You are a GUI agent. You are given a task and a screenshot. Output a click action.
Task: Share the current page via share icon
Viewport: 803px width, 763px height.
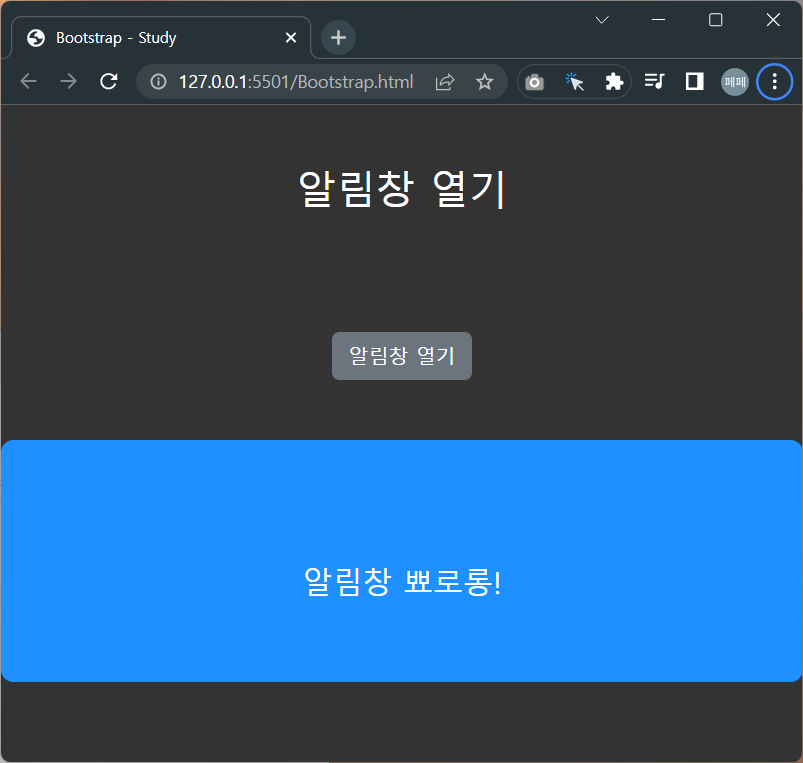tap(444, 81)
